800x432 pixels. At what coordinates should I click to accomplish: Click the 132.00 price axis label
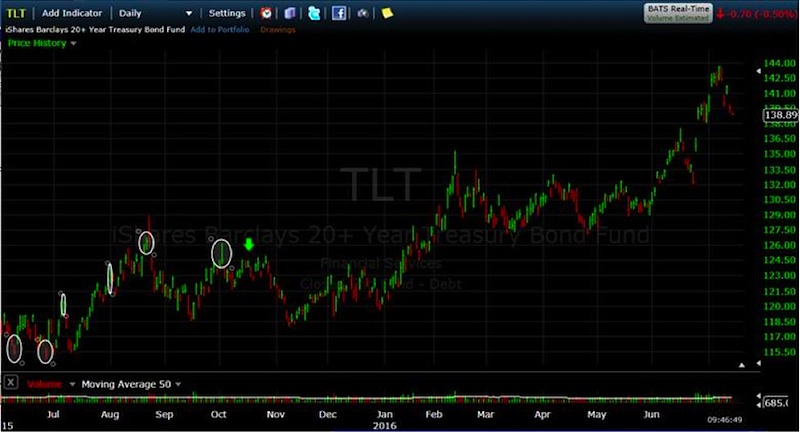[x=779, y=185]
